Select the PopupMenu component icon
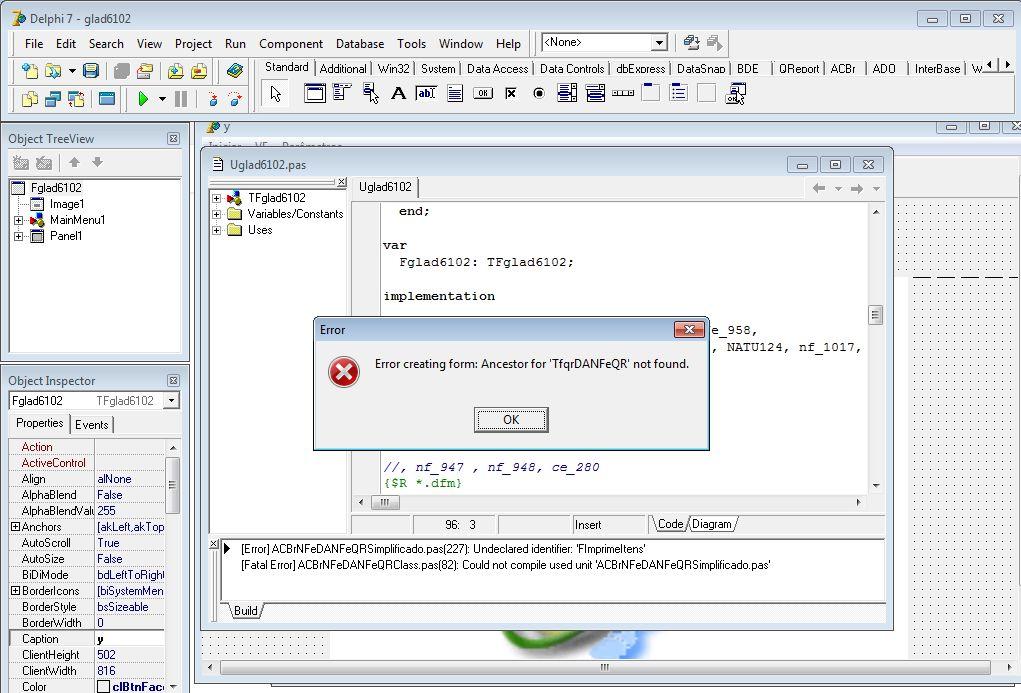The width and height of the screenshot is (1021, 693). tap(371, 93)
